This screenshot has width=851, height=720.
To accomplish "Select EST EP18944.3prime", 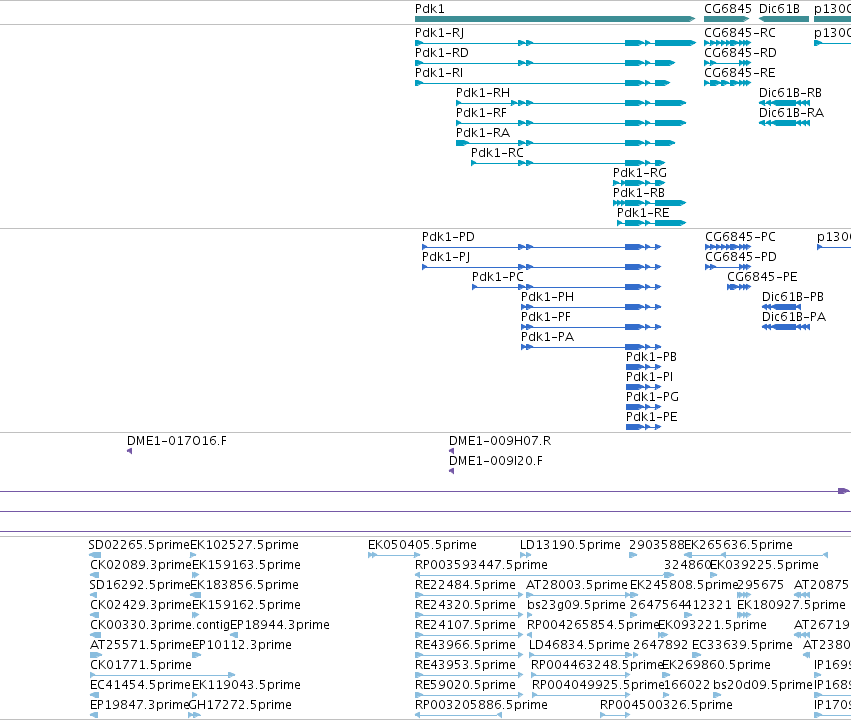I will pos(233,635).
